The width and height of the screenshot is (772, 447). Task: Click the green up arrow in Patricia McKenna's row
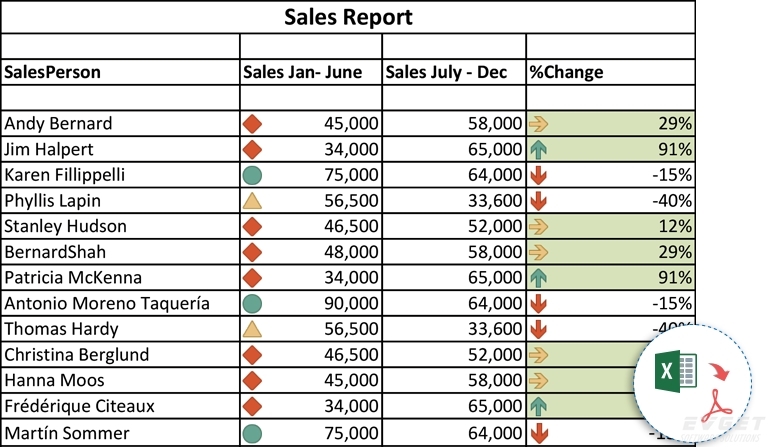pyautogui.click(x=540, y=278)
